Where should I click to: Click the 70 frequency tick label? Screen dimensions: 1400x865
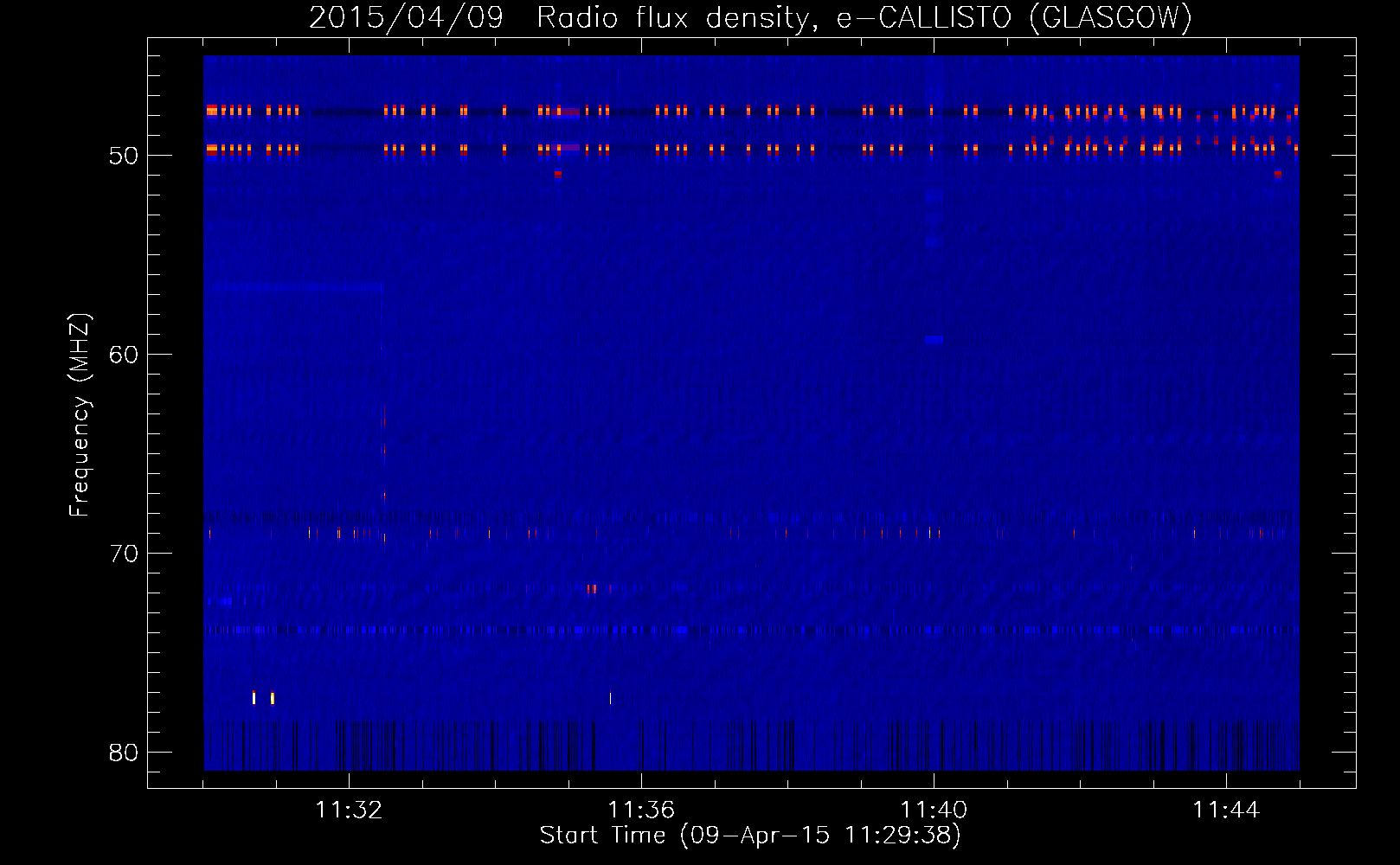tap(124, 554)
